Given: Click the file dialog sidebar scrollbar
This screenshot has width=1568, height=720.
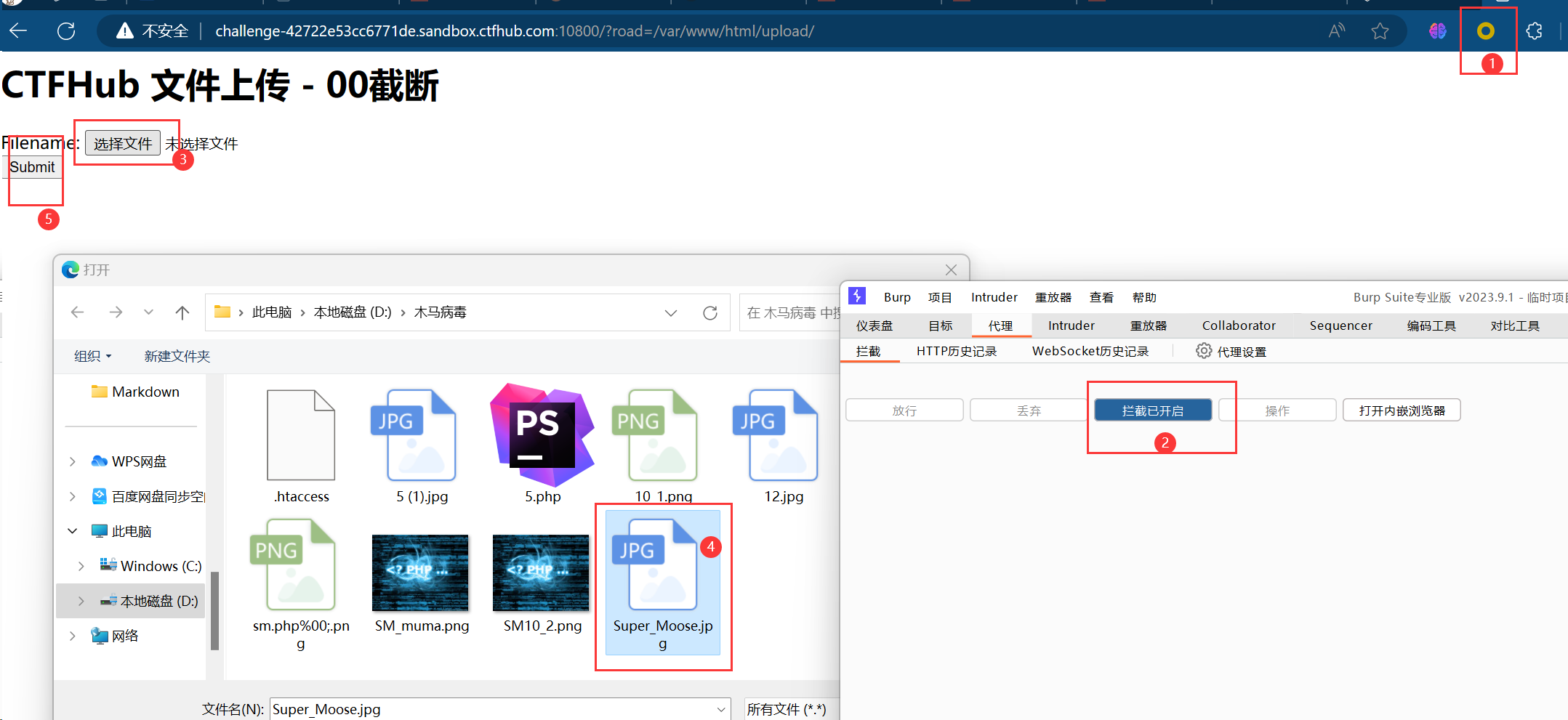Looking at the screenshot, I should 214,610.
